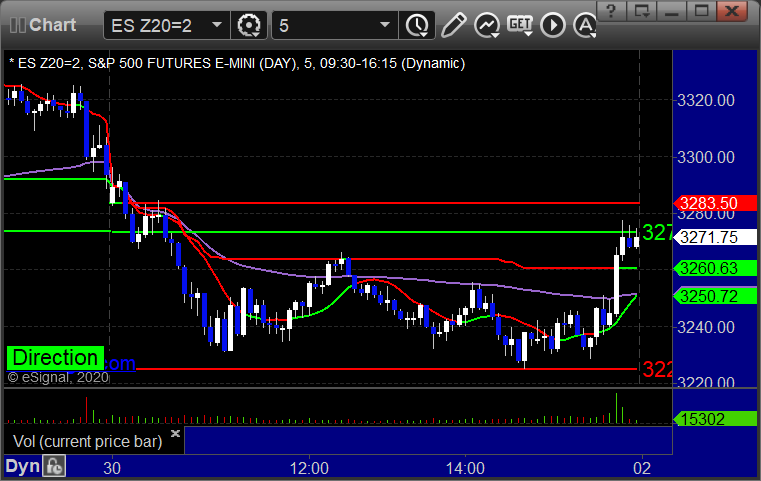This screenshot has width=761, height=481.
Task: Click the 30 date axis label
Action: click(112, 468)
